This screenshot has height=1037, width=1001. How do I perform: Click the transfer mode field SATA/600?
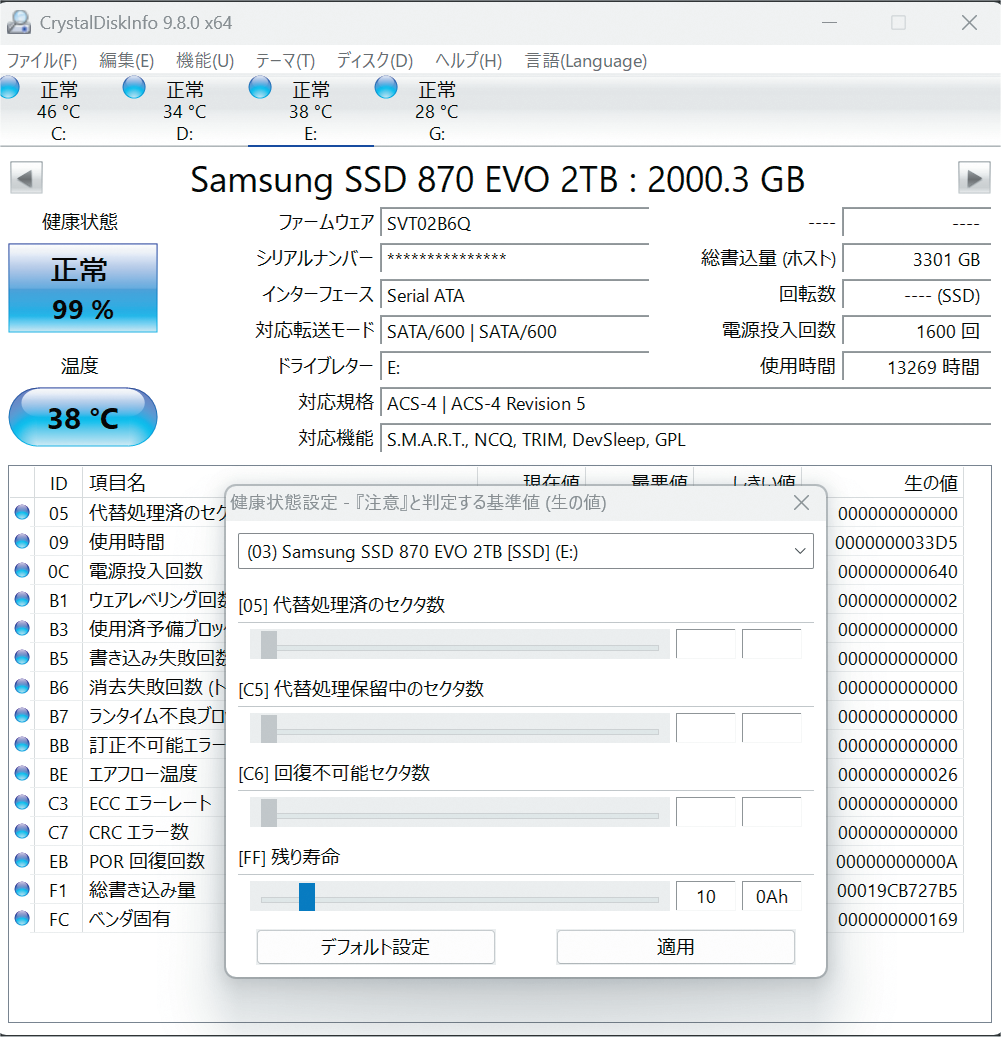514,331
